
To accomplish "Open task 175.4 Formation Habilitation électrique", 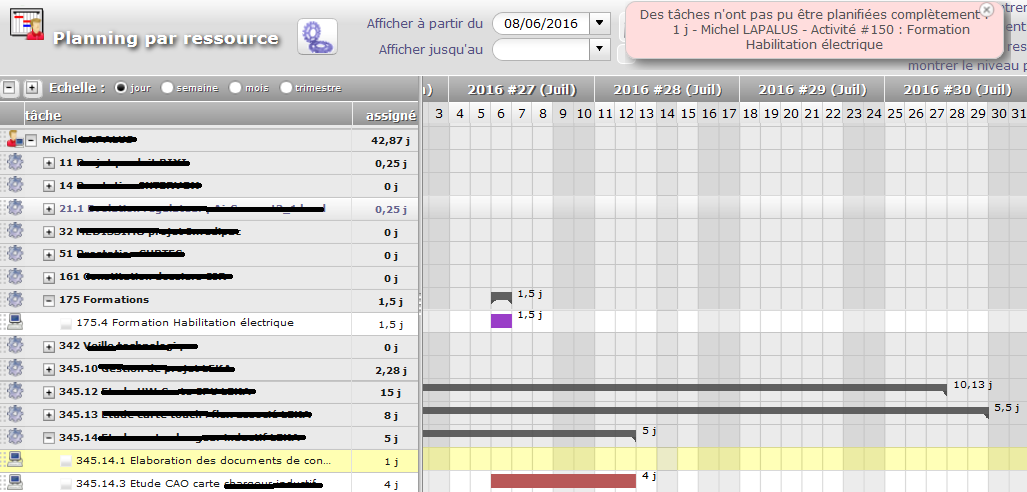I will (x=185, y=323).
